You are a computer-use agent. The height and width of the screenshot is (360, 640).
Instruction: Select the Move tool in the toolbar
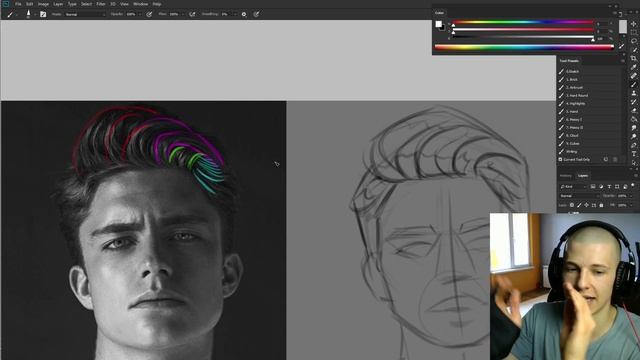click(634, 24)
